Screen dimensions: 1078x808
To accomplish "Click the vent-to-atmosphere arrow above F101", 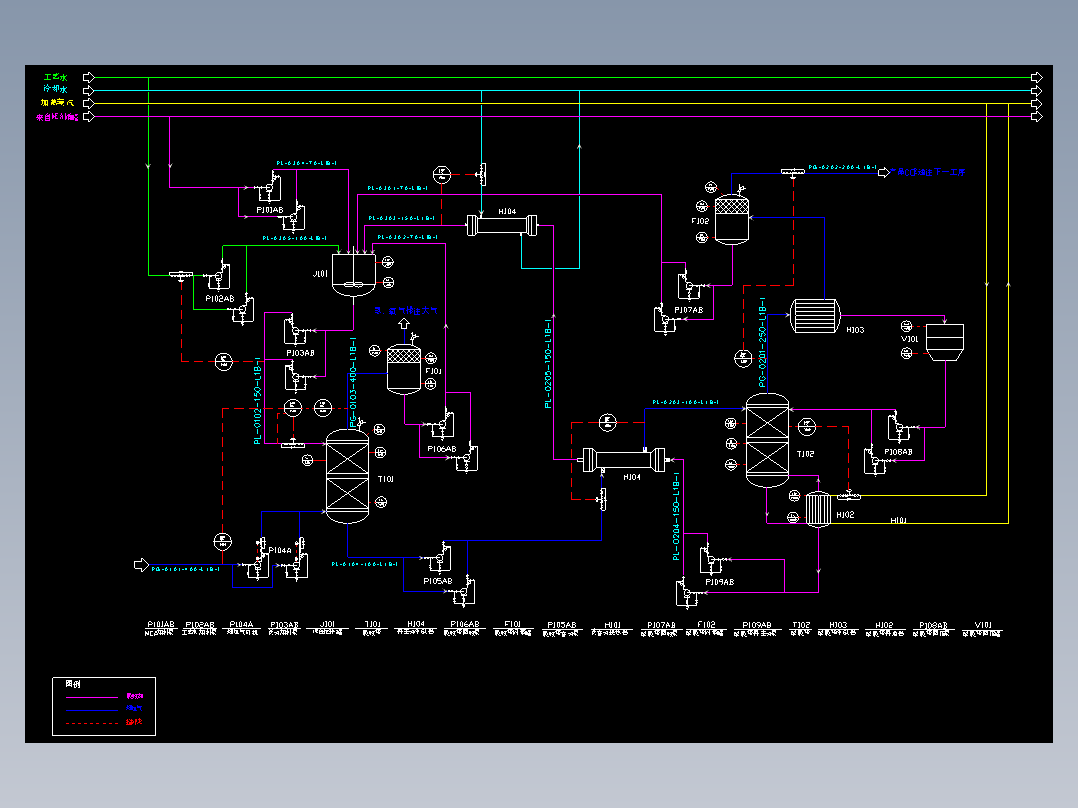I will 404,323.
